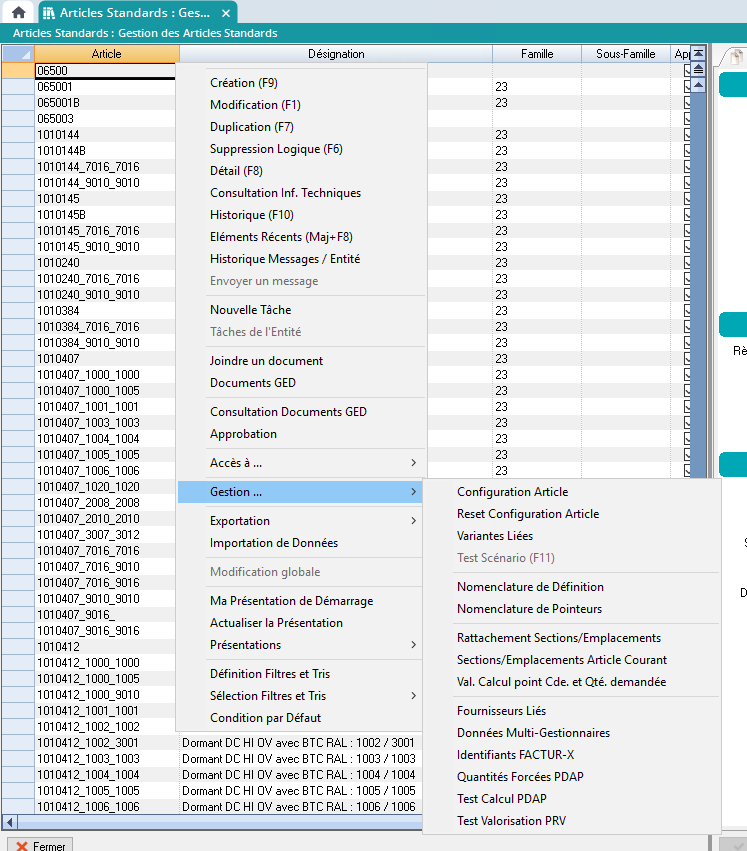This screenshot has height=851, width=747.
Task: Click the single-line scroll up arrow
Action: pyautogui.click(x=699, y=85)
